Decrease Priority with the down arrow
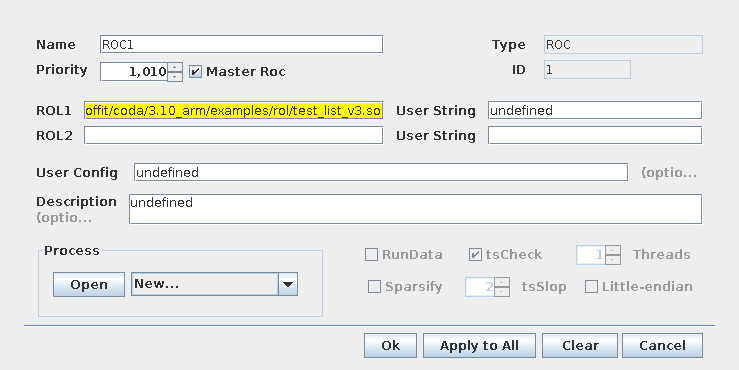This screenshot has width=739, height=370. (x=175, y=76)
